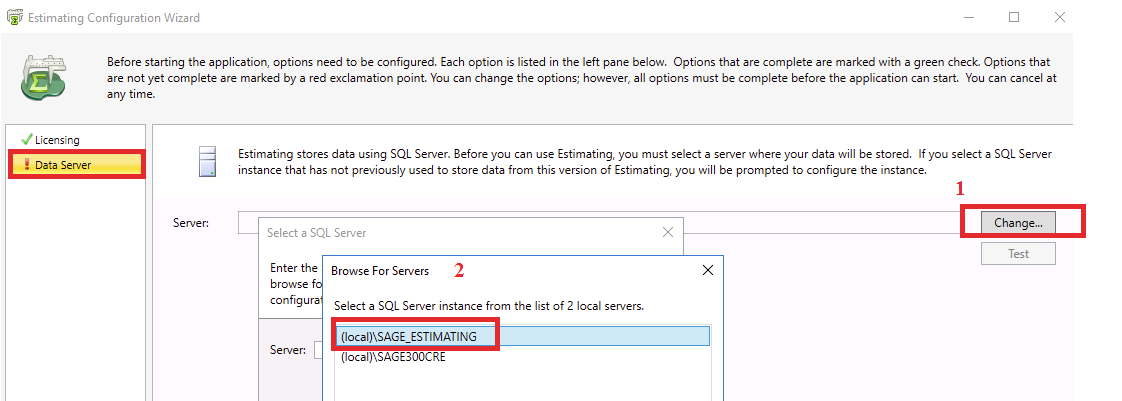
Task: Close the Select a SQL Server dialog
Action: (x=668, y=232)
